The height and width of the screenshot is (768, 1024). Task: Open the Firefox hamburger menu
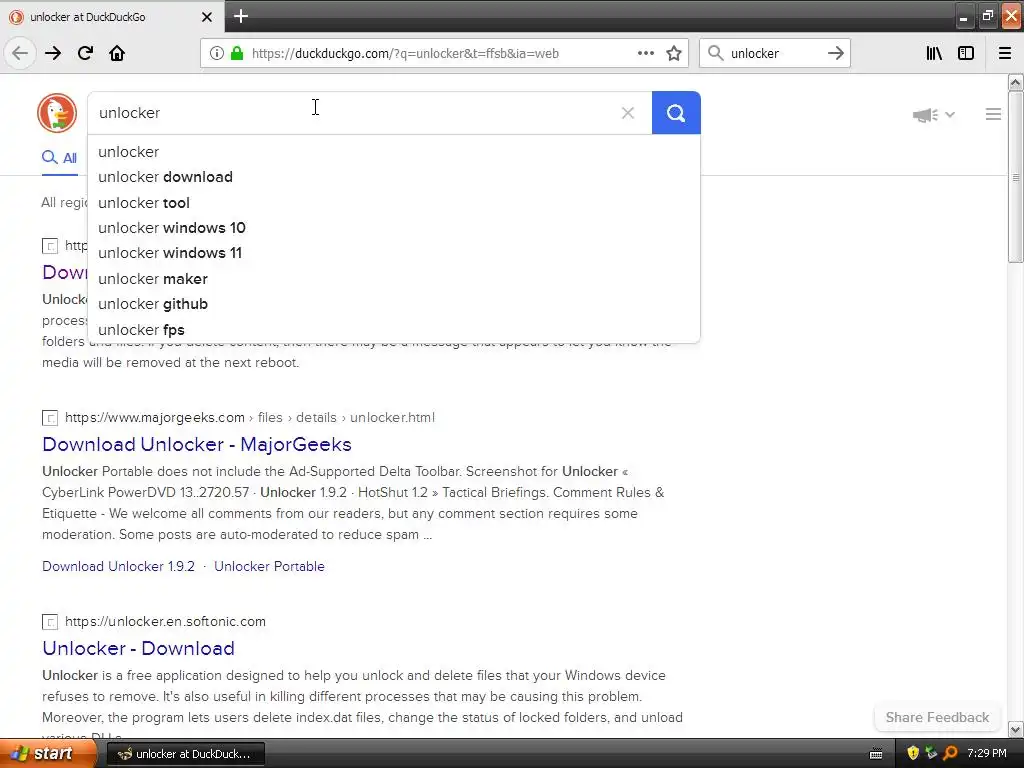[1005, 53]
